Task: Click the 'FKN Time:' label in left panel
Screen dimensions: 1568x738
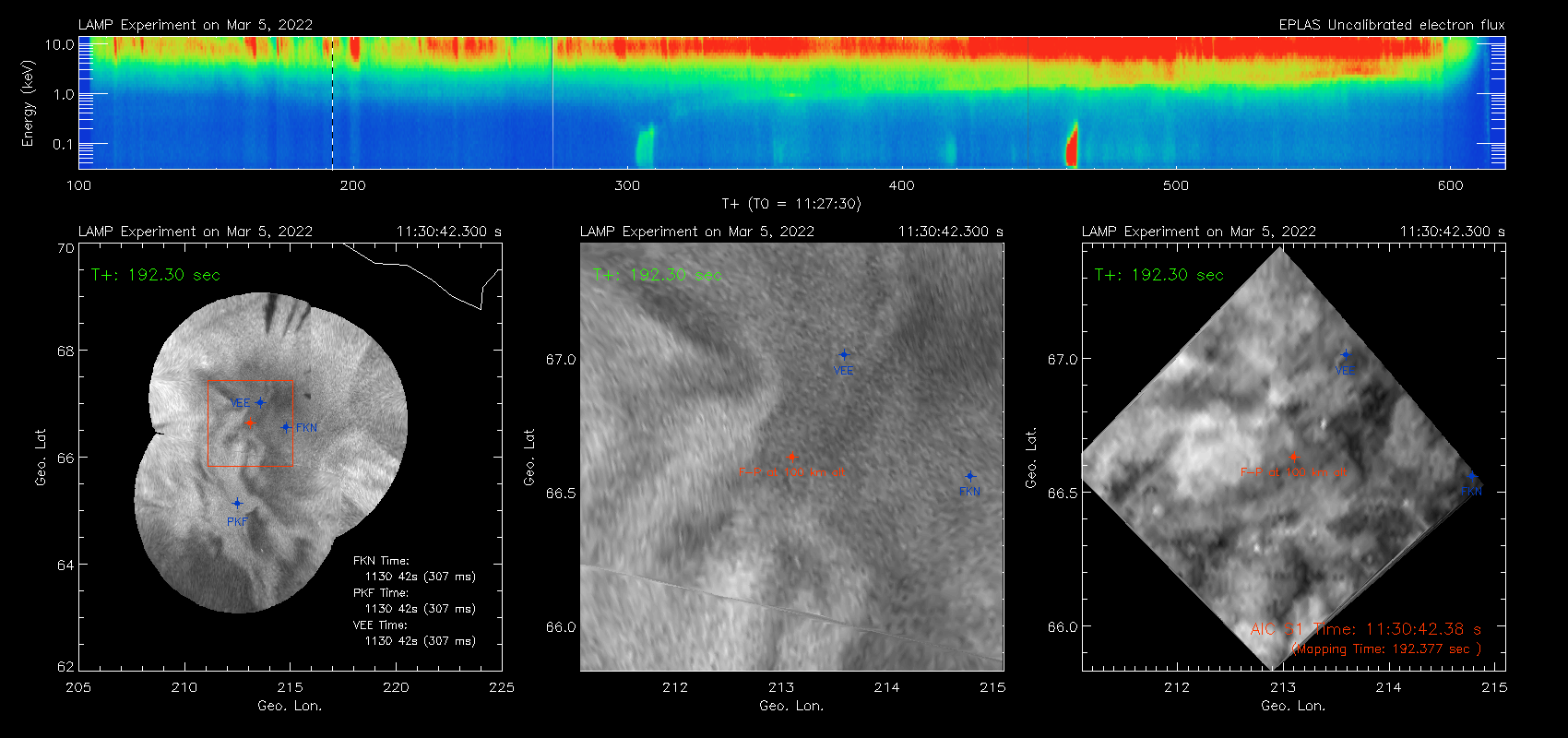Action: point(381,561)
